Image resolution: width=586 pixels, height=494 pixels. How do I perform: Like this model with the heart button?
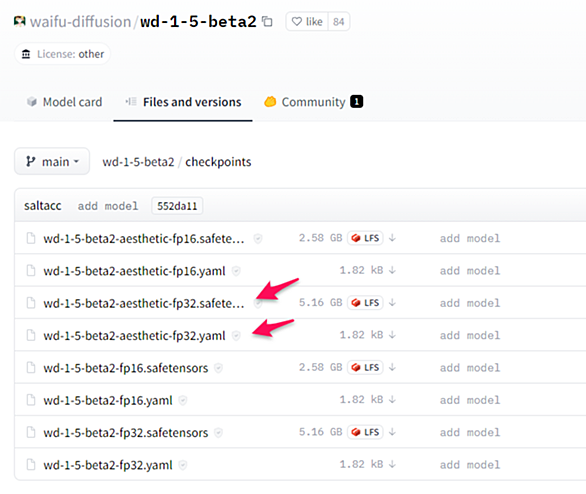tap(307, 22)
